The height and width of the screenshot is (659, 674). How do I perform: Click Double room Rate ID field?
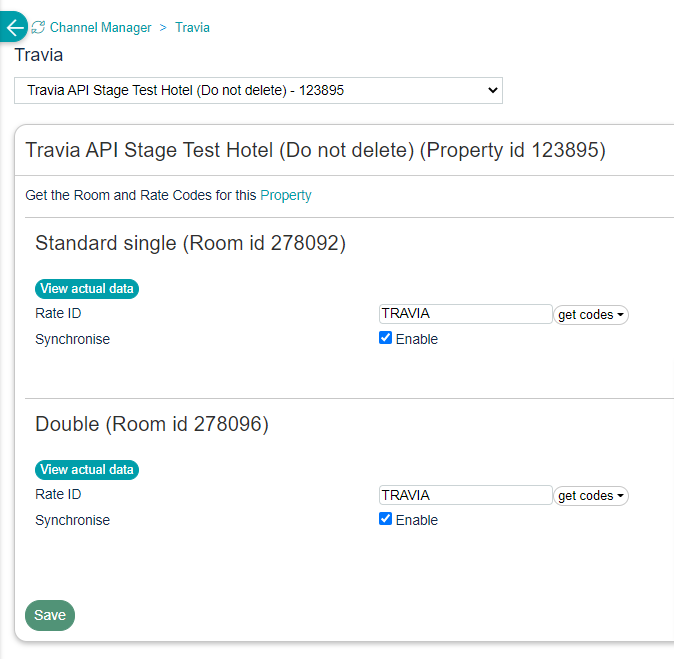pos(465,495)
